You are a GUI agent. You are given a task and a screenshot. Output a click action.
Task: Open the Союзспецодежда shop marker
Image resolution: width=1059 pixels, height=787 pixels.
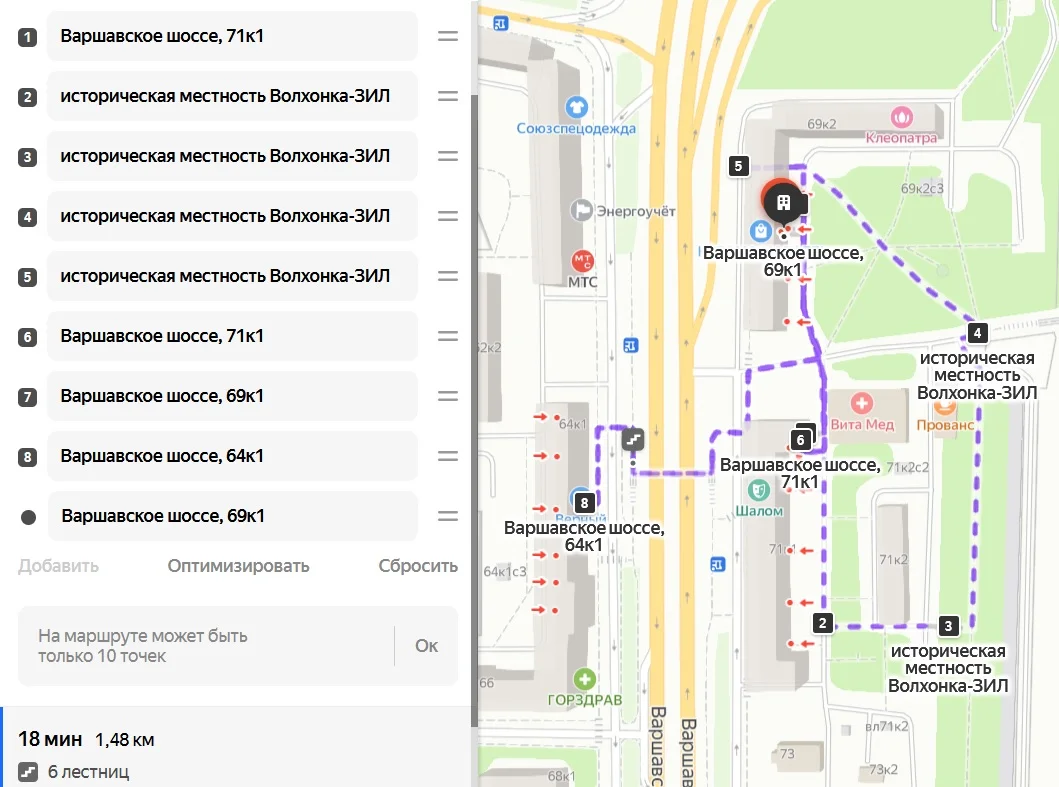(x=576, y=107)
